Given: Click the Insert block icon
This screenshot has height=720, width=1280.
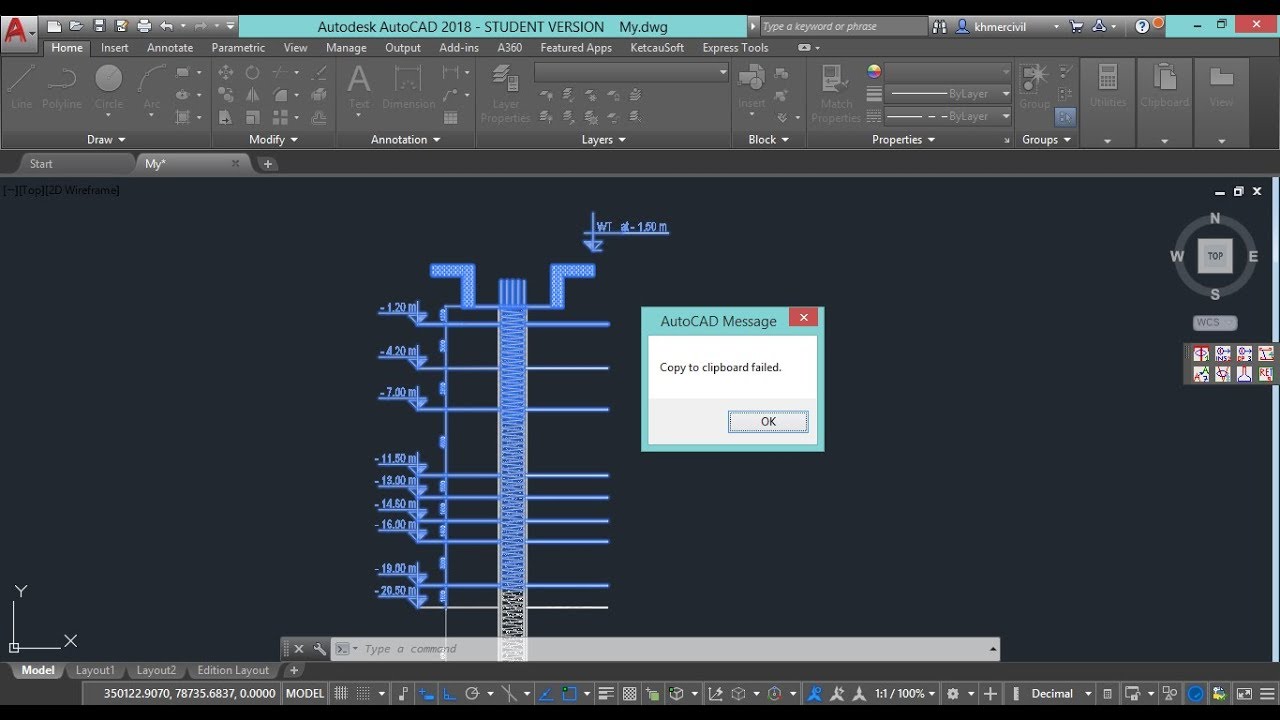Looking at the screenshot, I should 751,86.
